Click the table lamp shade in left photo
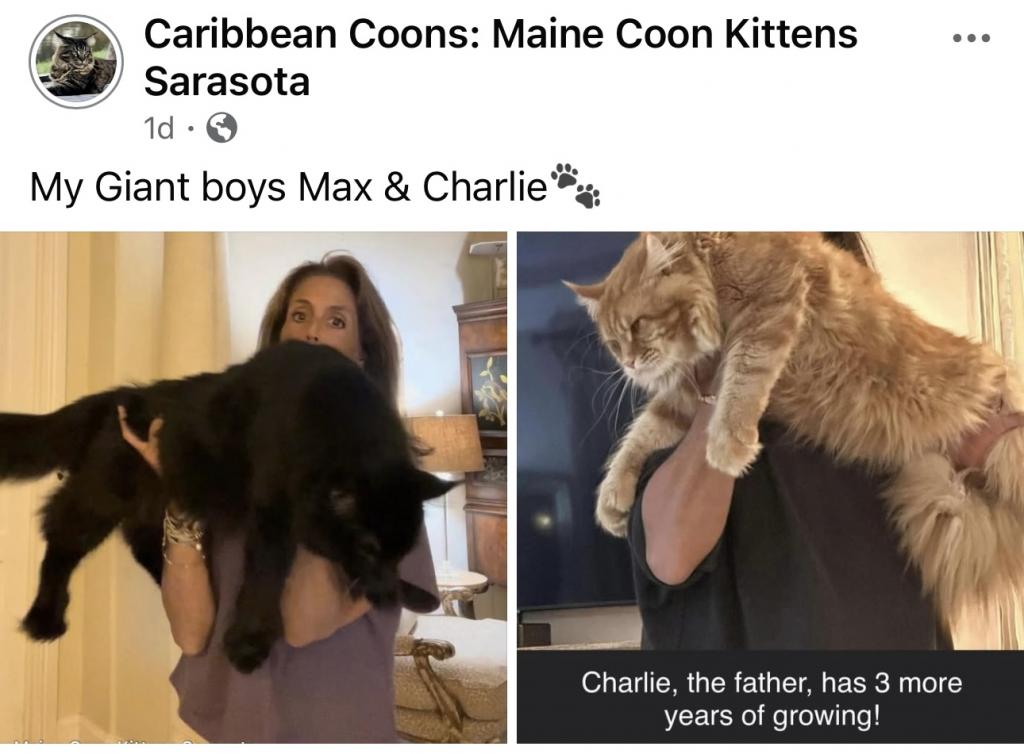Viewport: 1024px width, 754px height. [447, 443]
